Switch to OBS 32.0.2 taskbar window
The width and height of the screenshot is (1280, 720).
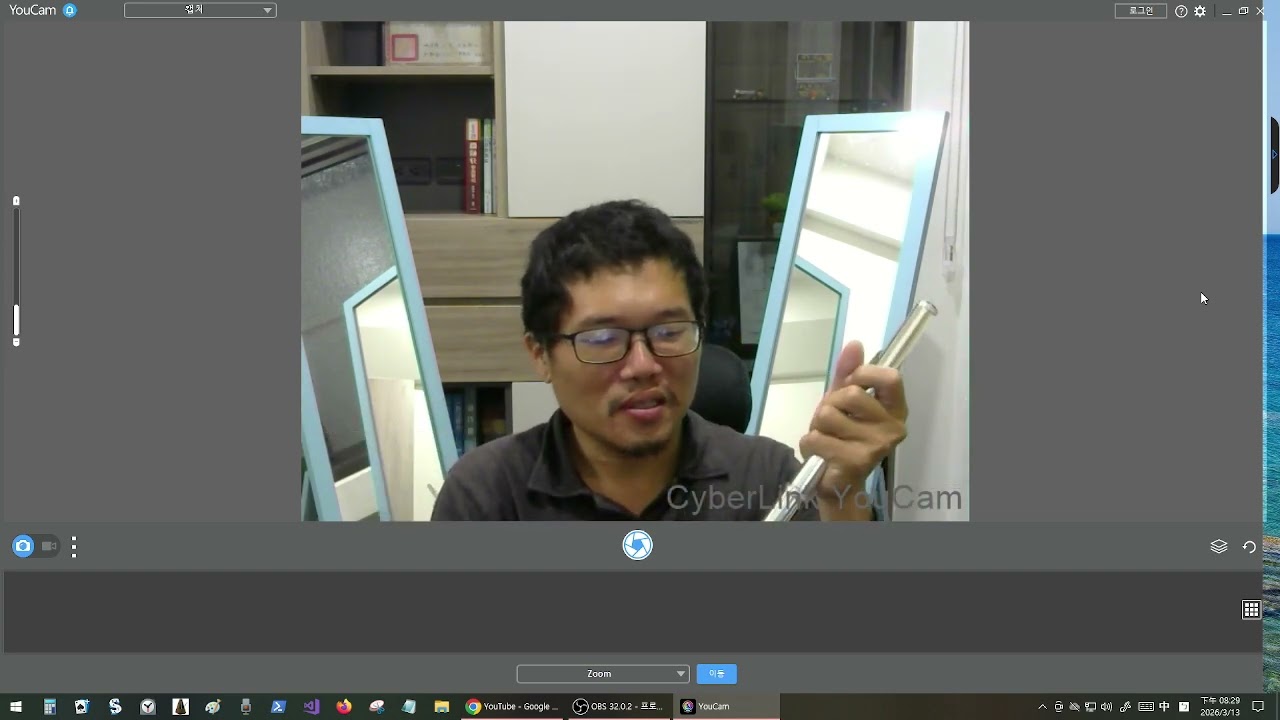click(619, 707)
